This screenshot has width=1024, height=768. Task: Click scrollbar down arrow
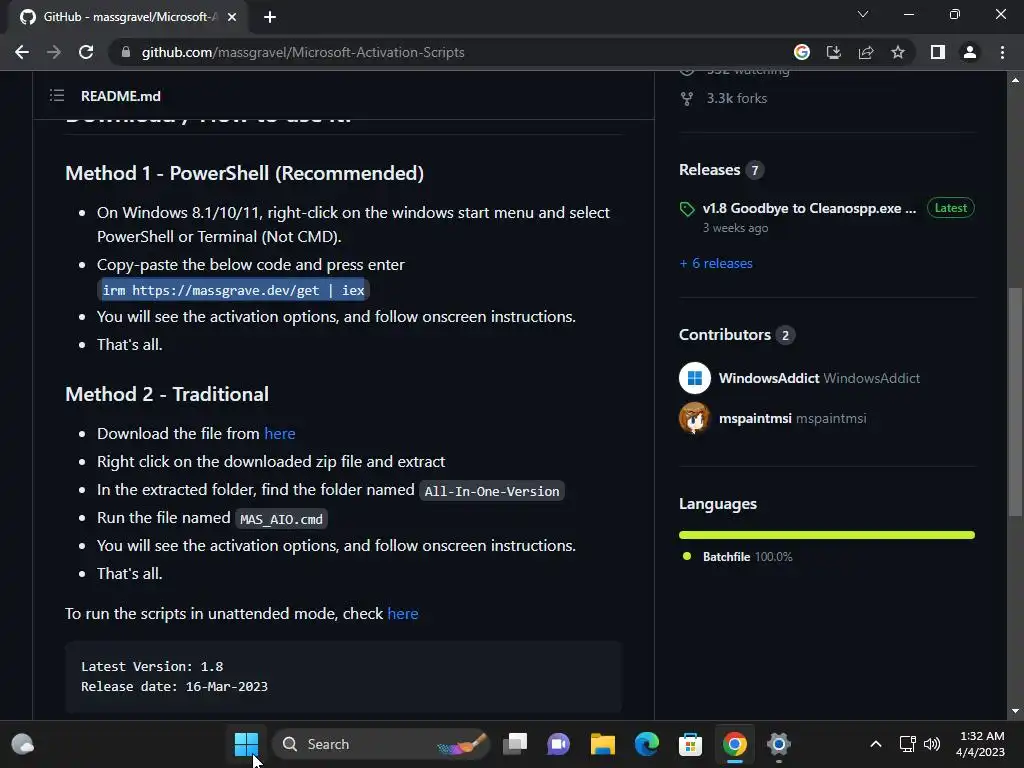pos(1015,711)
